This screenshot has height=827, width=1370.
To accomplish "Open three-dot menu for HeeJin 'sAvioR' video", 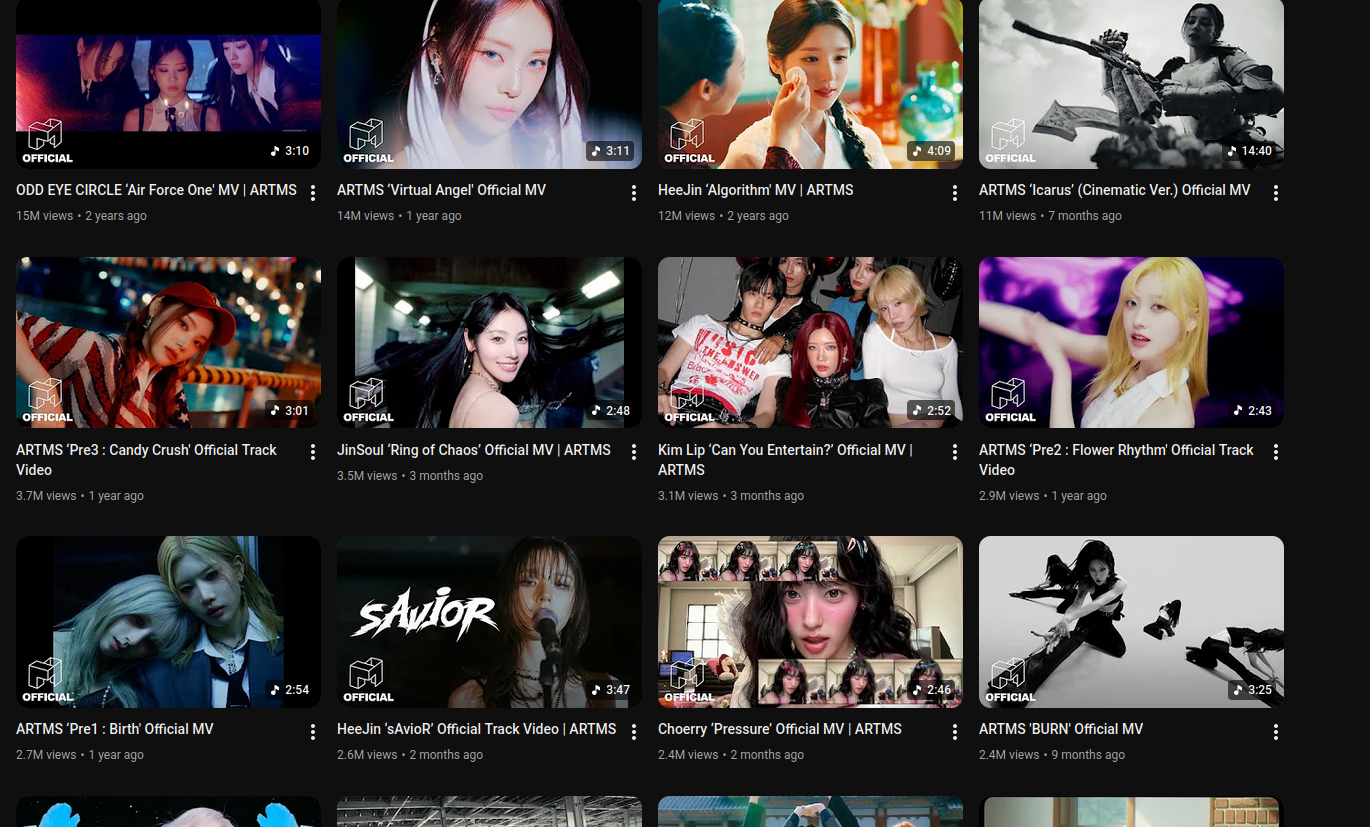I will tap(634, 732).
